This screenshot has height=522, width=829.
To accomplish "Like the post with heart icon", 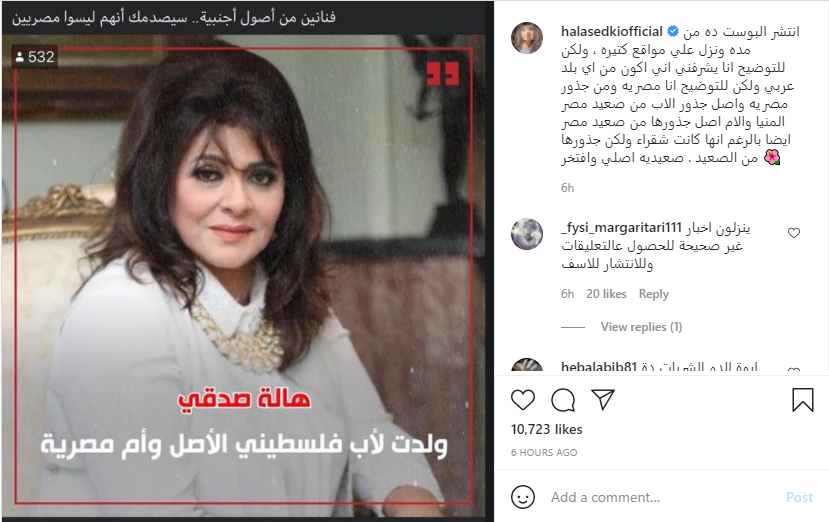I will [x=523, y=400].
